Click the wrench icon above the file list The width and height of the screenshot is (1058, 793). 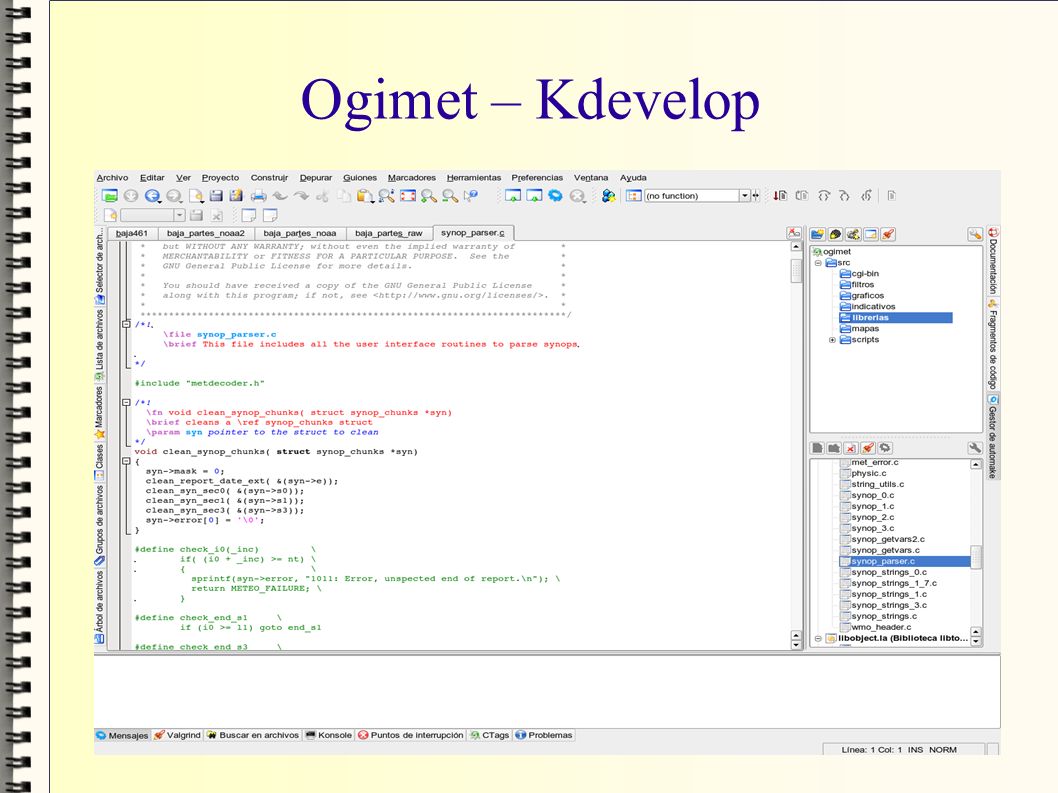coord(974,448)
